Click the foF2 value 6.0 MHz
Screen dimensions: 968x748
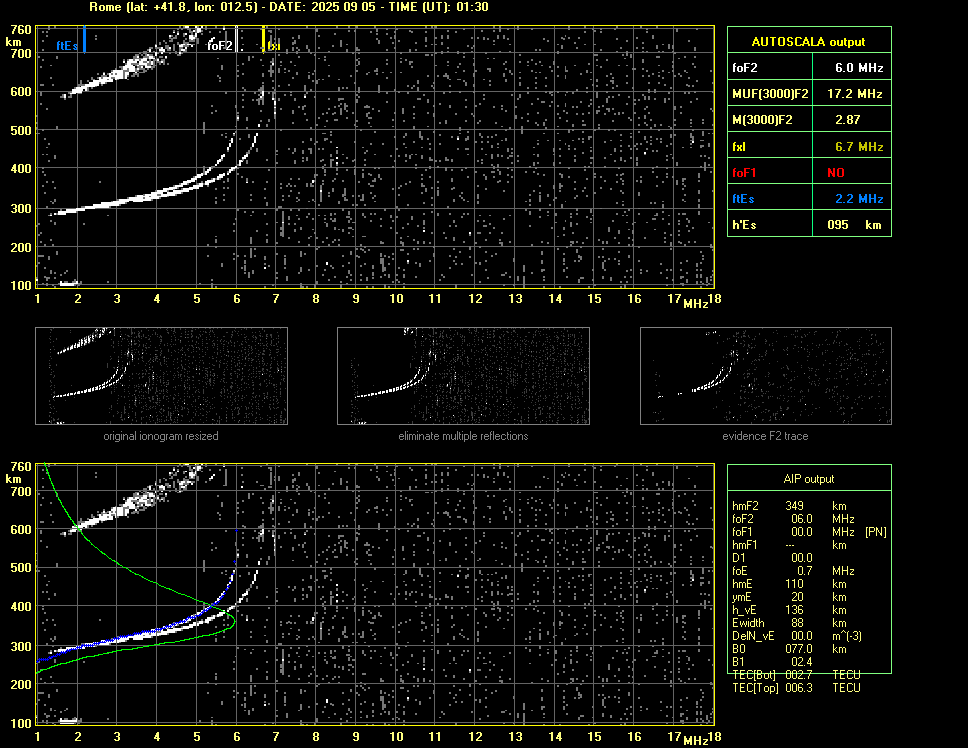[859, 68]
